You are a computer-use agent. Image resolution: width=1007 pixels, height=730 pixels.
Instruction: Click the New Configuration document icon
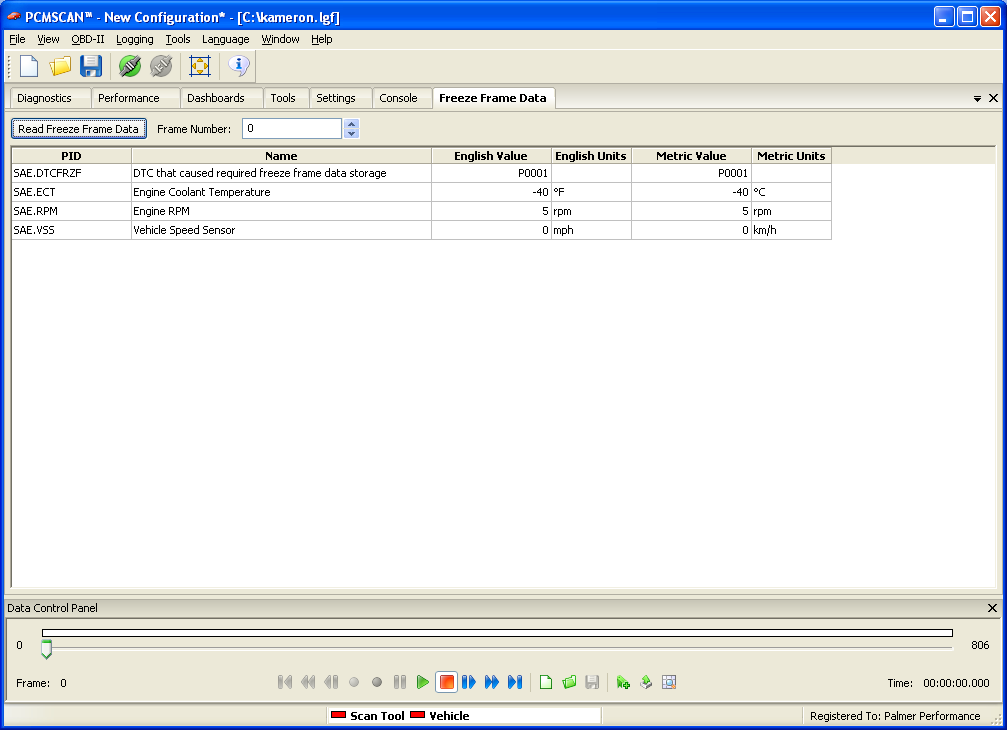pyautogui.click(x=29, y=66)
